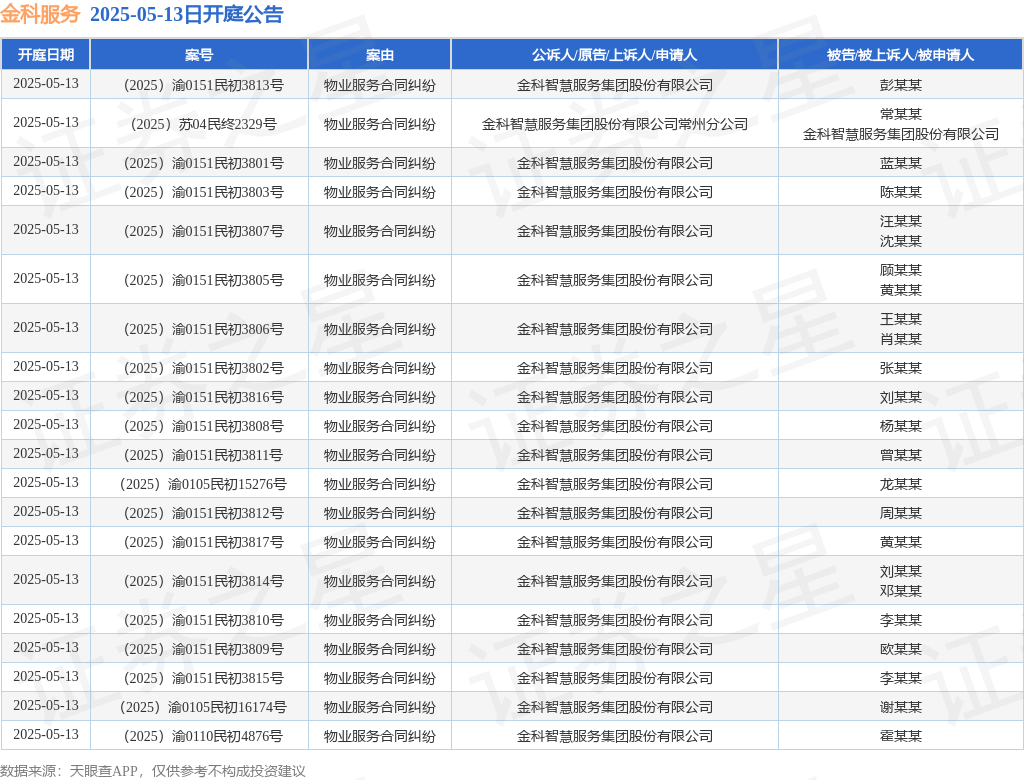Click defendant 汪某某
Screen dimensions: 1024x780
coord(901,221)
